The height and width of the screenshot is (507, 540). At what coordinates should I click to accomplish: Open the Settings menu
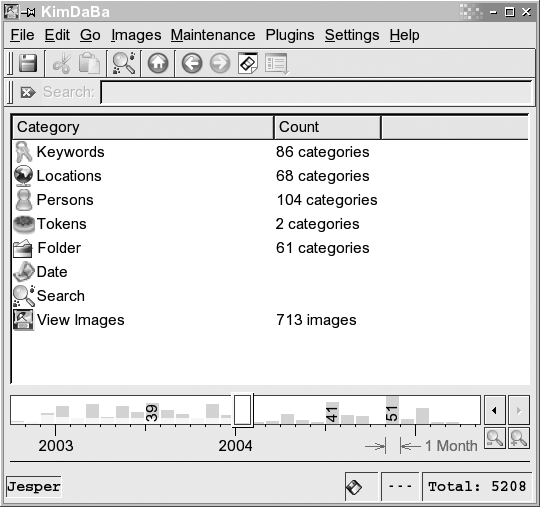(x=352, y=35)
